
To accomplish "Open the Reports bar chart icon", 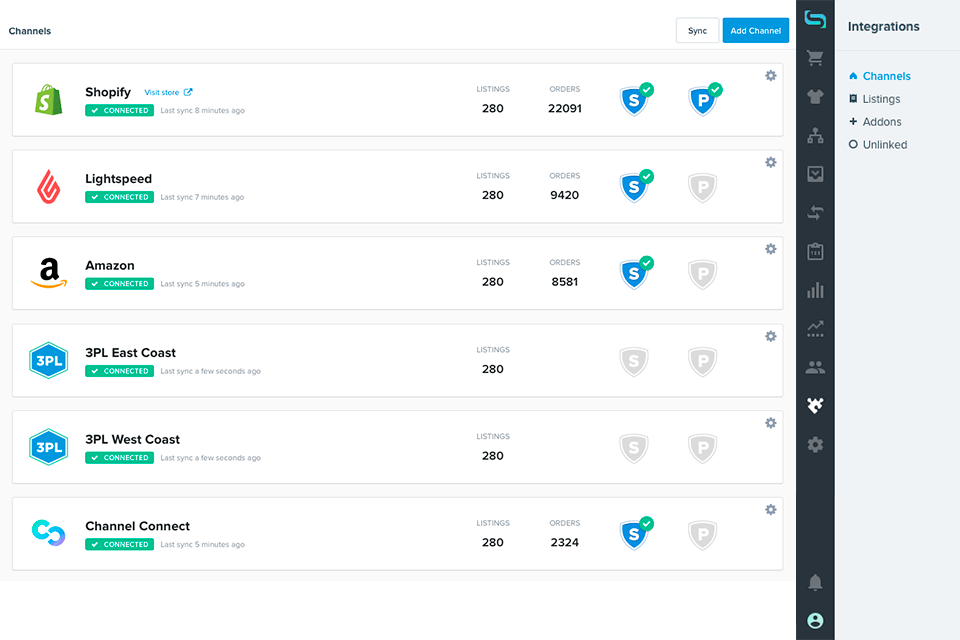I will pyautogui.click(x=815, y=289).
